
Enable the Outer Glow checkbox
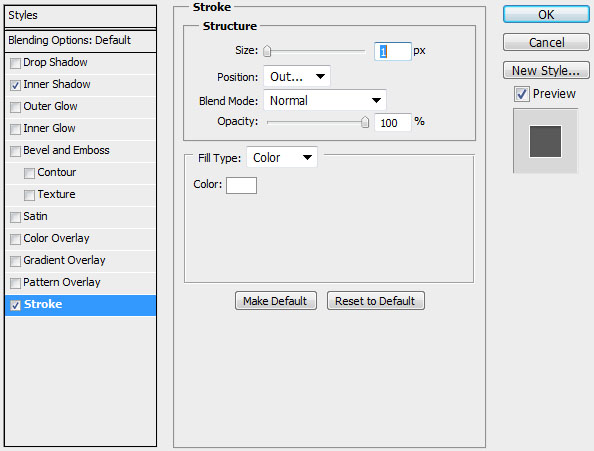click(x=15, y=107)
